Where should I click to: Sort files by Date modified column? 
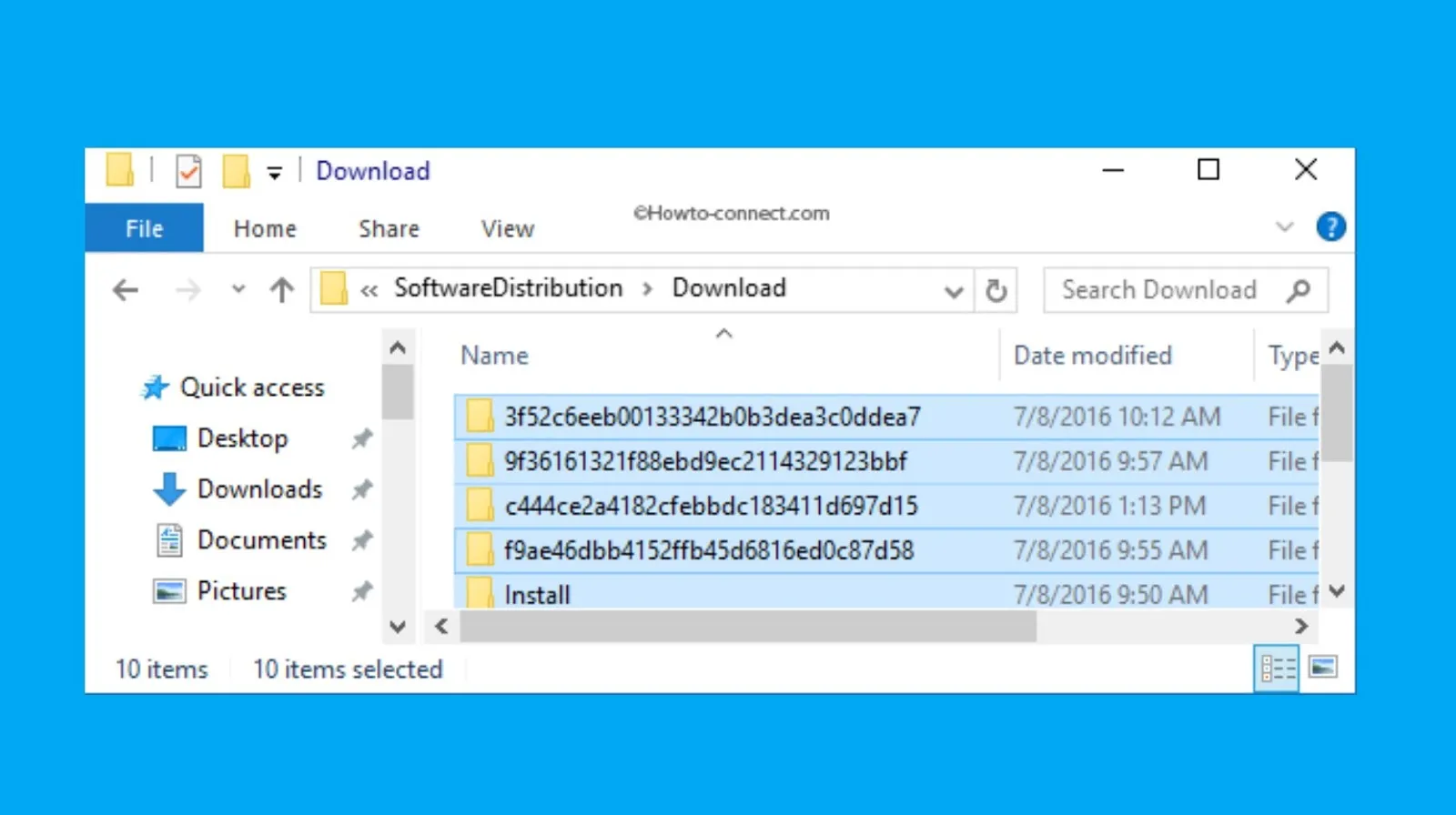[x=1092, y=356]
